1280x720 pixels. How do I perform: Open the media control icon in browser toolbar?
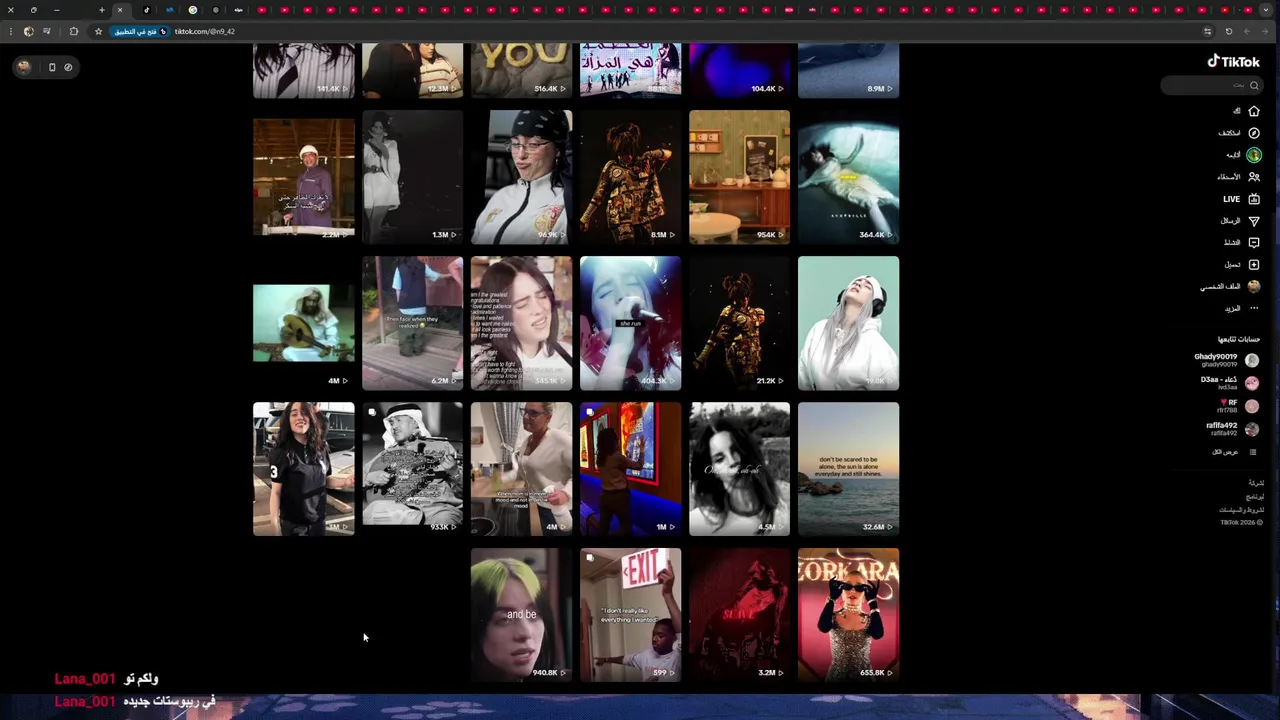pos(46,31)
